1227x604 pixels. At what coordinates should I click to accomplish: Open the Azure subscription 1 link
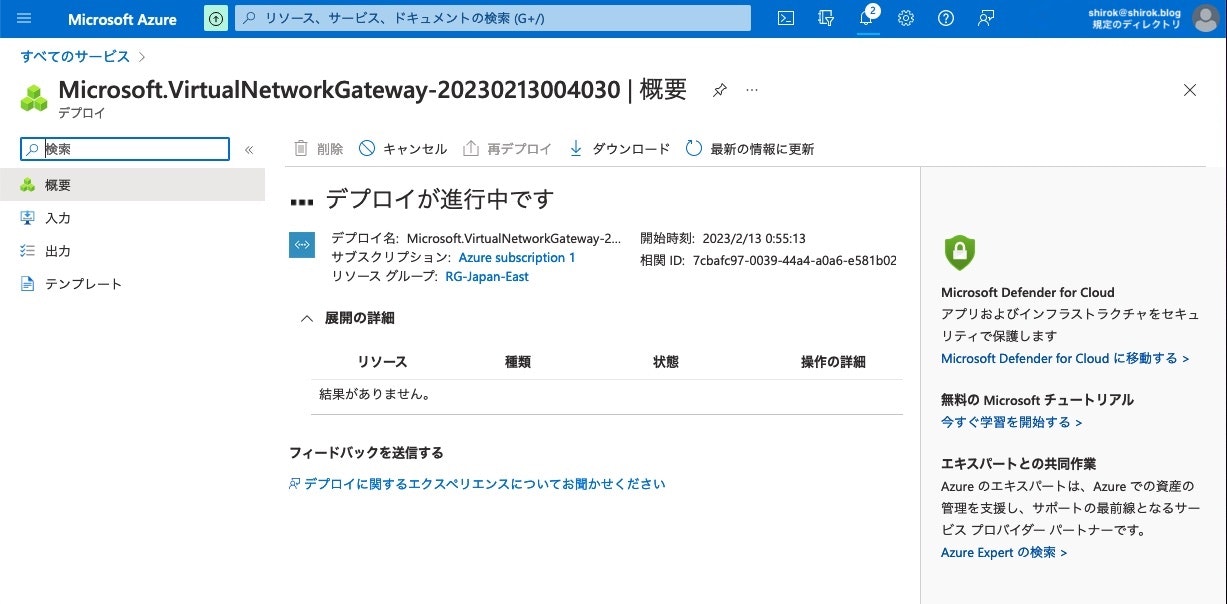pyautogui.click(x=516, y=257)
